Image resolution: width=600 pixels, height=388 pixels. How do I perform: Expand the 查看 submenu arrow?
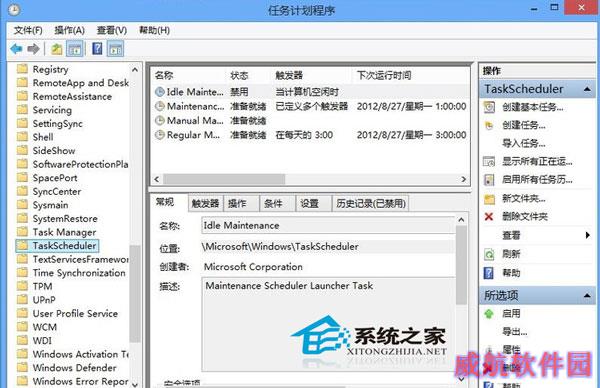click(x=588, y=235)
